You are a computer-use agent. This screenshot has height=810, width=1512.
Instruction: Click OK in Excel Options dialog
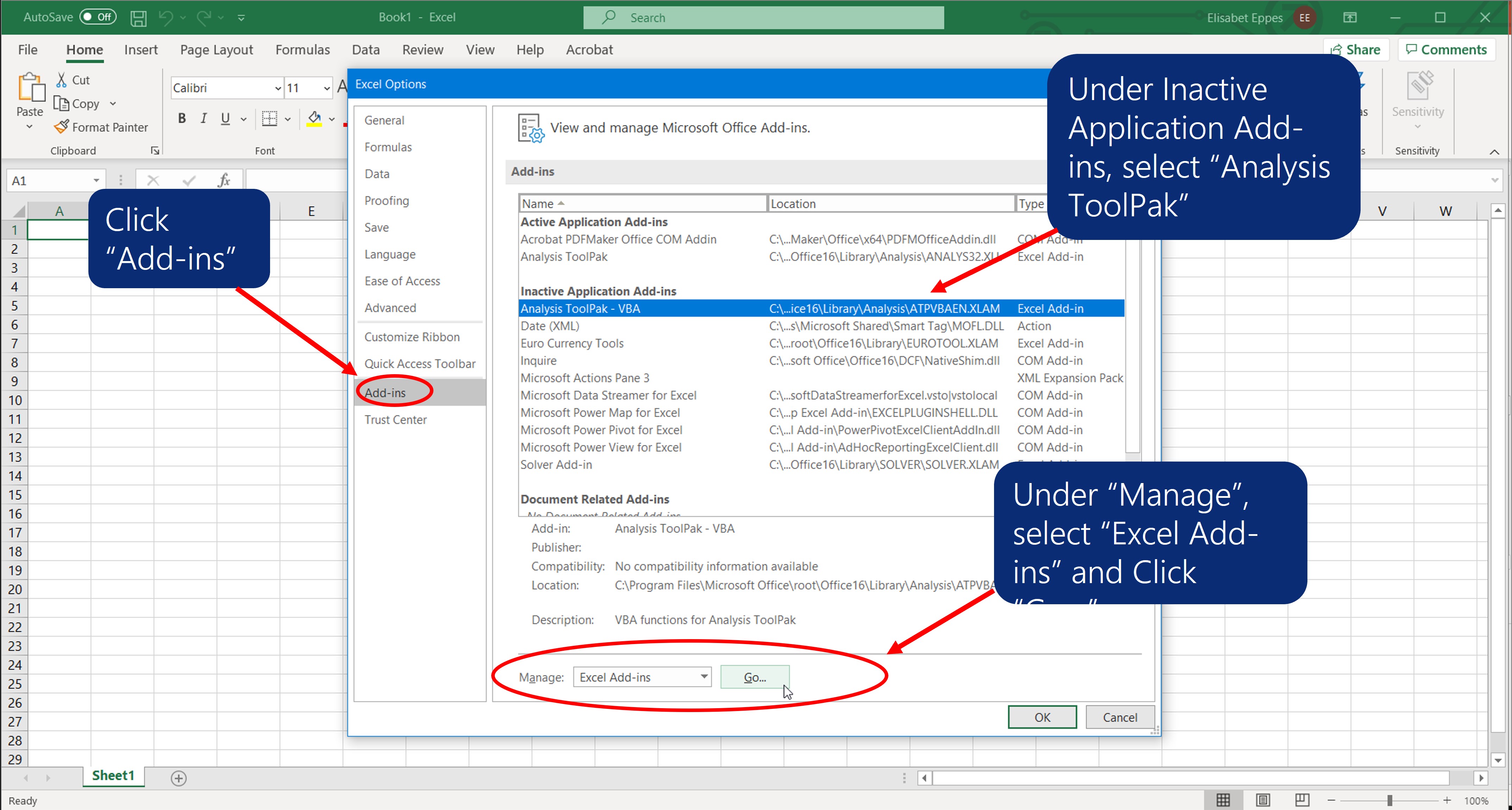(1042, 717)
